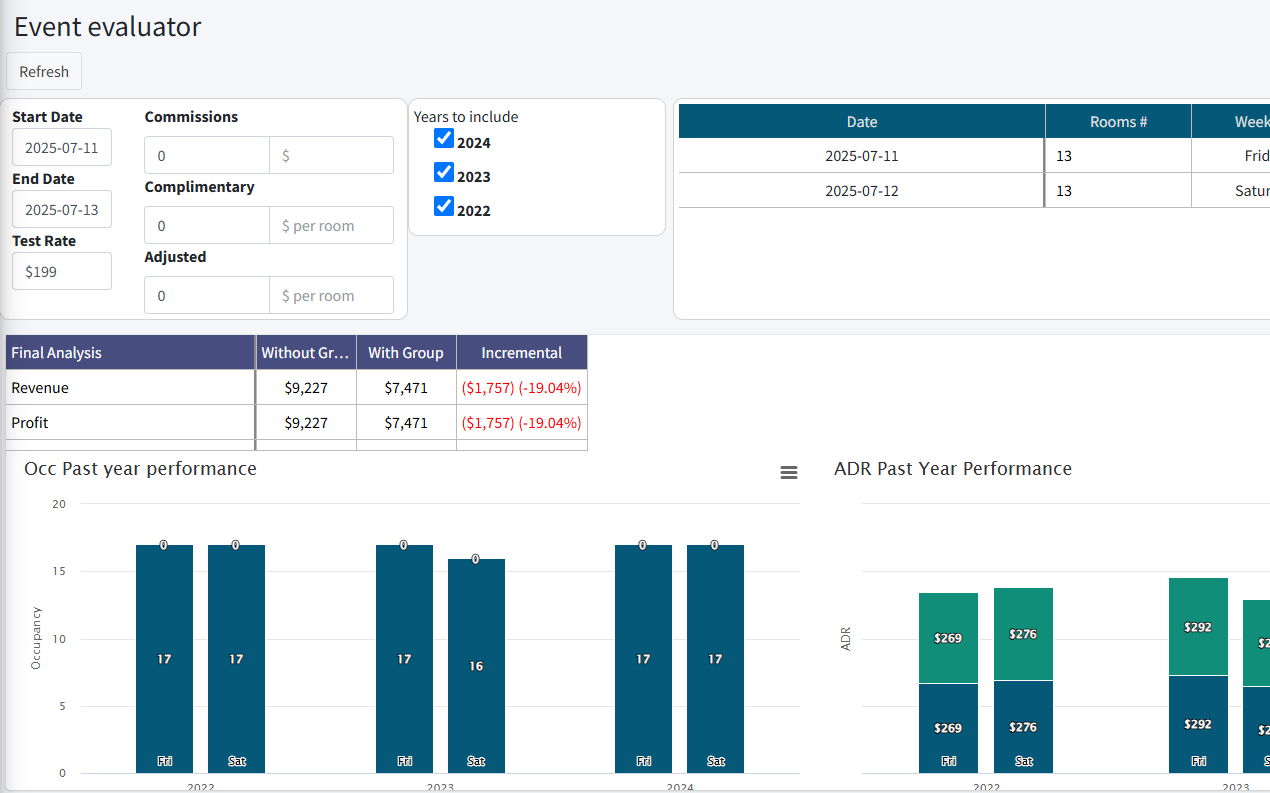
Task: Open the End Date picker field
Action: click(62, 209)
